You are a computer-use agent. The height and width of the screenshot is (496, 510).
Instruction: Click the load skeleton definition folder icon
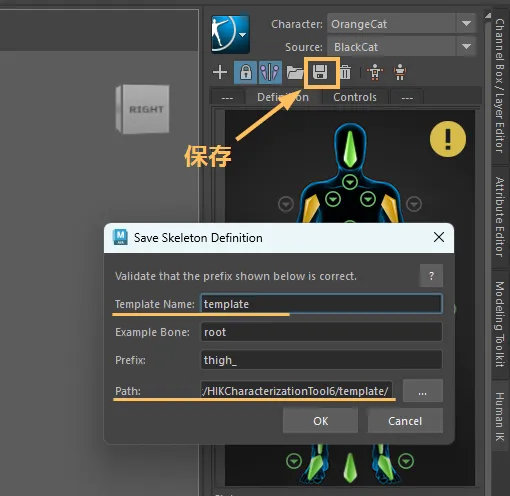coord(295,72)
